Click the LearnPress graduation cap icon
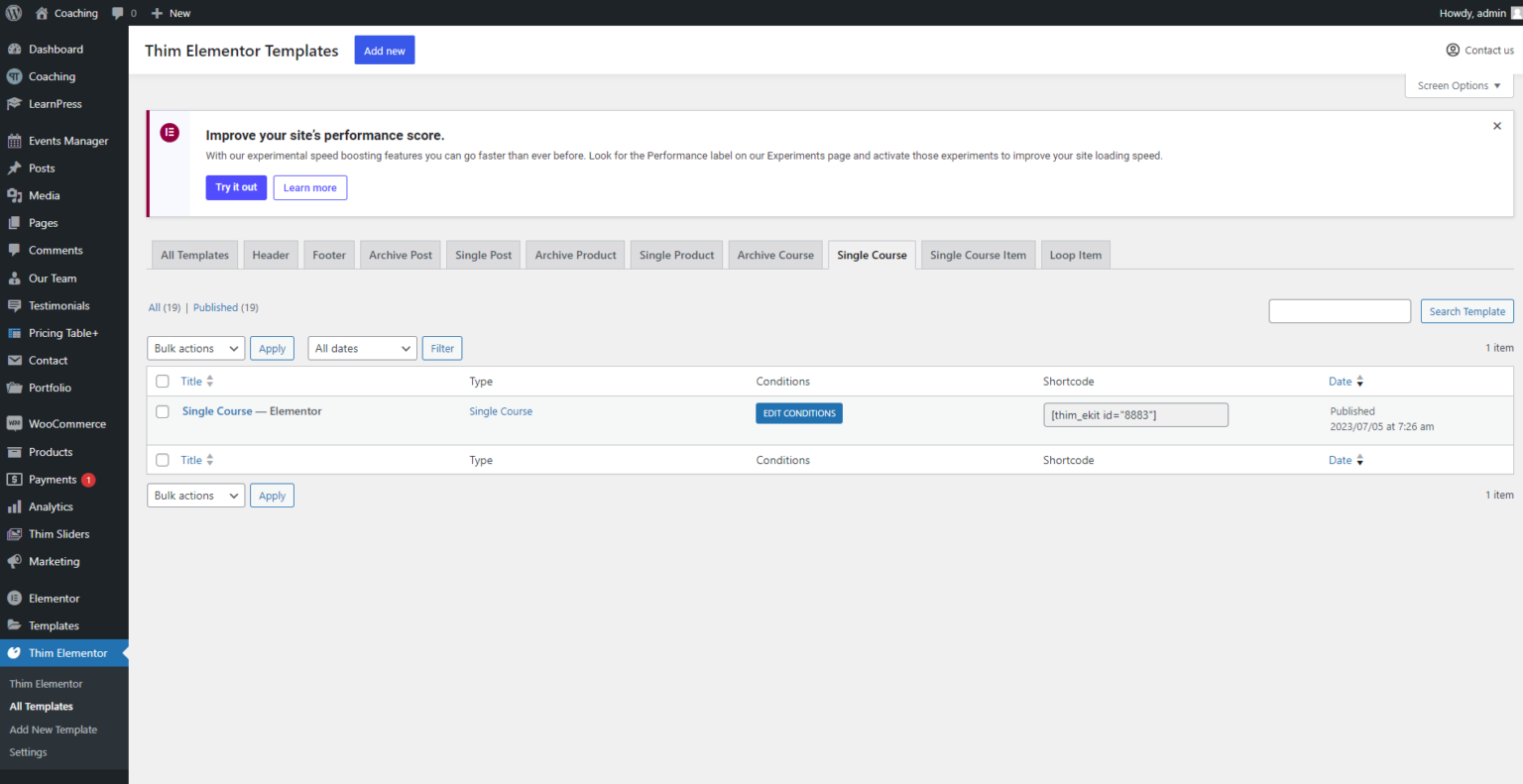 coord(14,104)
